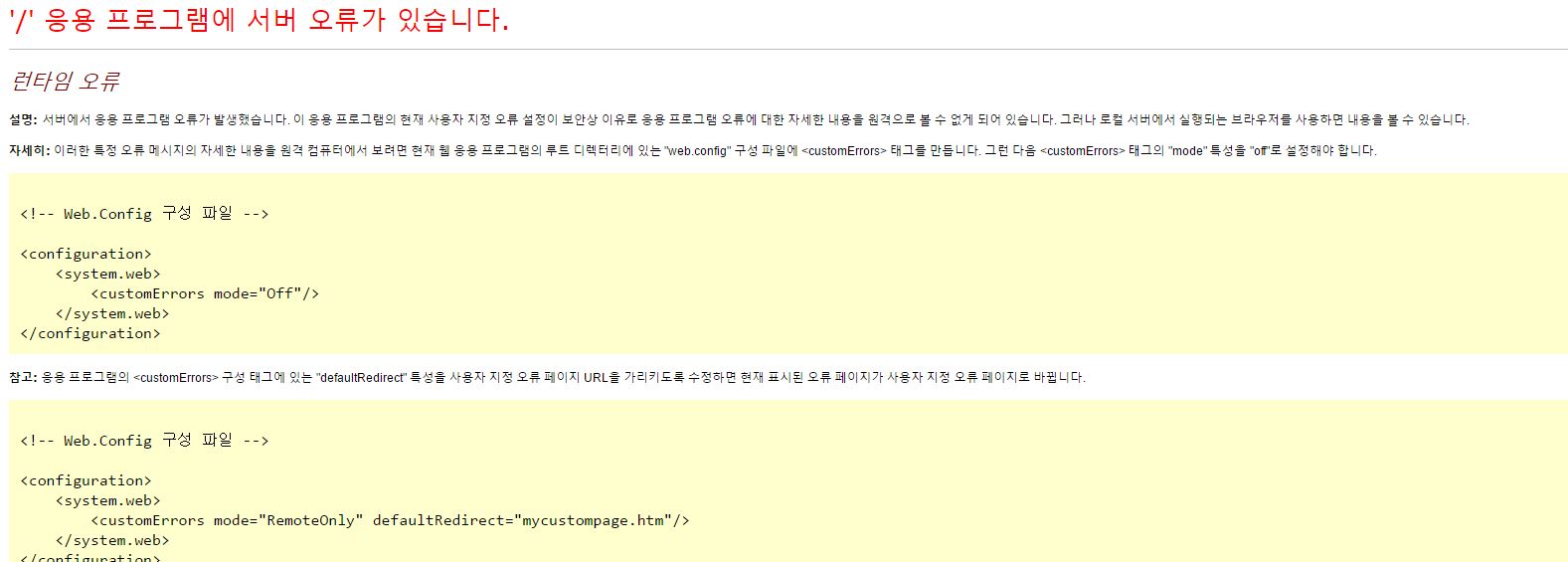The width and height of the screenshot is (1568, 562).
Task: Click "mycustompage.htm" in the code sample
Action: (593, 520)
